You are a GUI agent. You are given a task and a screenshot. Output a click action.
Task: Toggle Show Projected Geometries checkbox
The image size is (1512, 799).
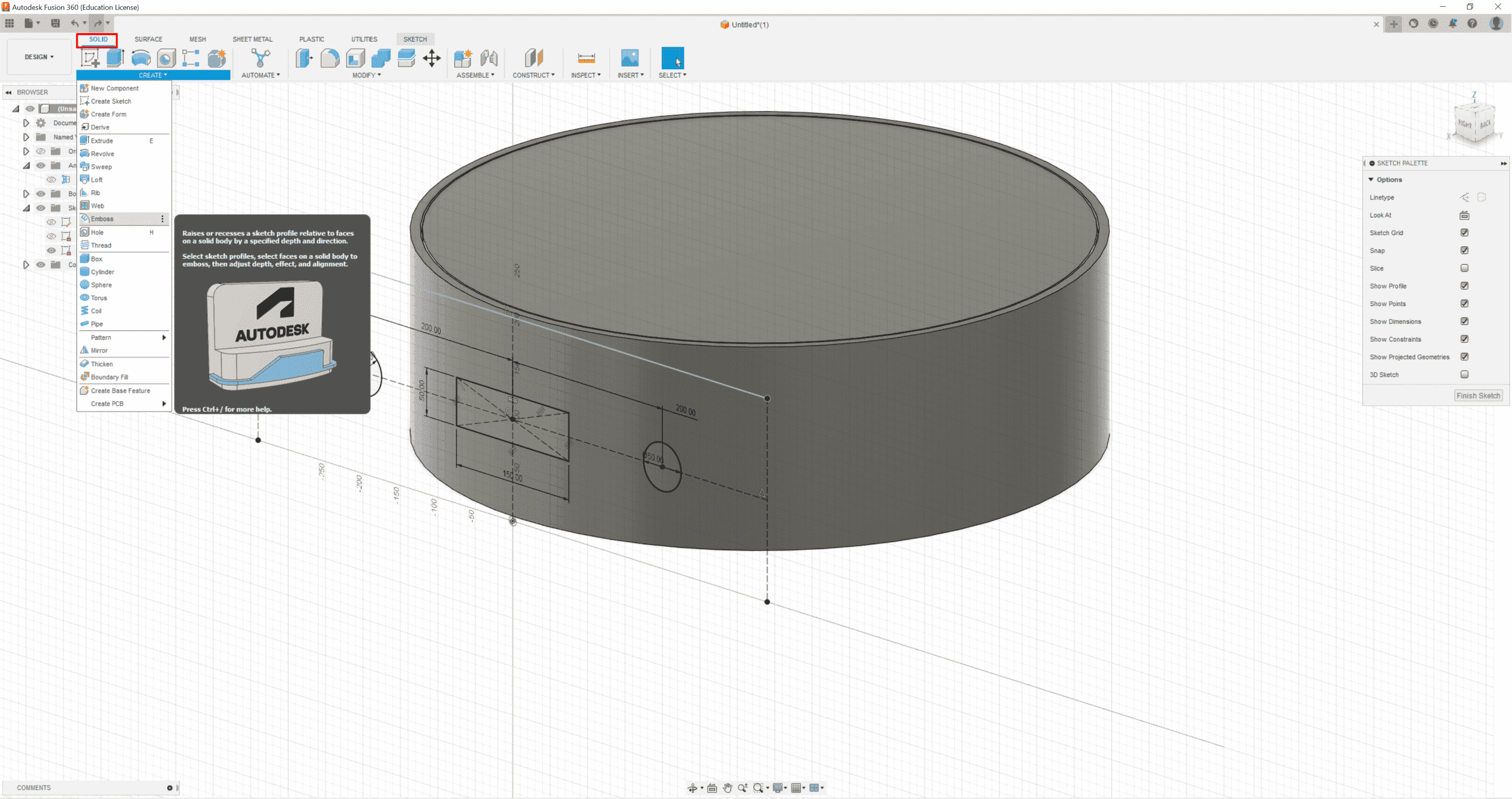(x=1464, y=356)
